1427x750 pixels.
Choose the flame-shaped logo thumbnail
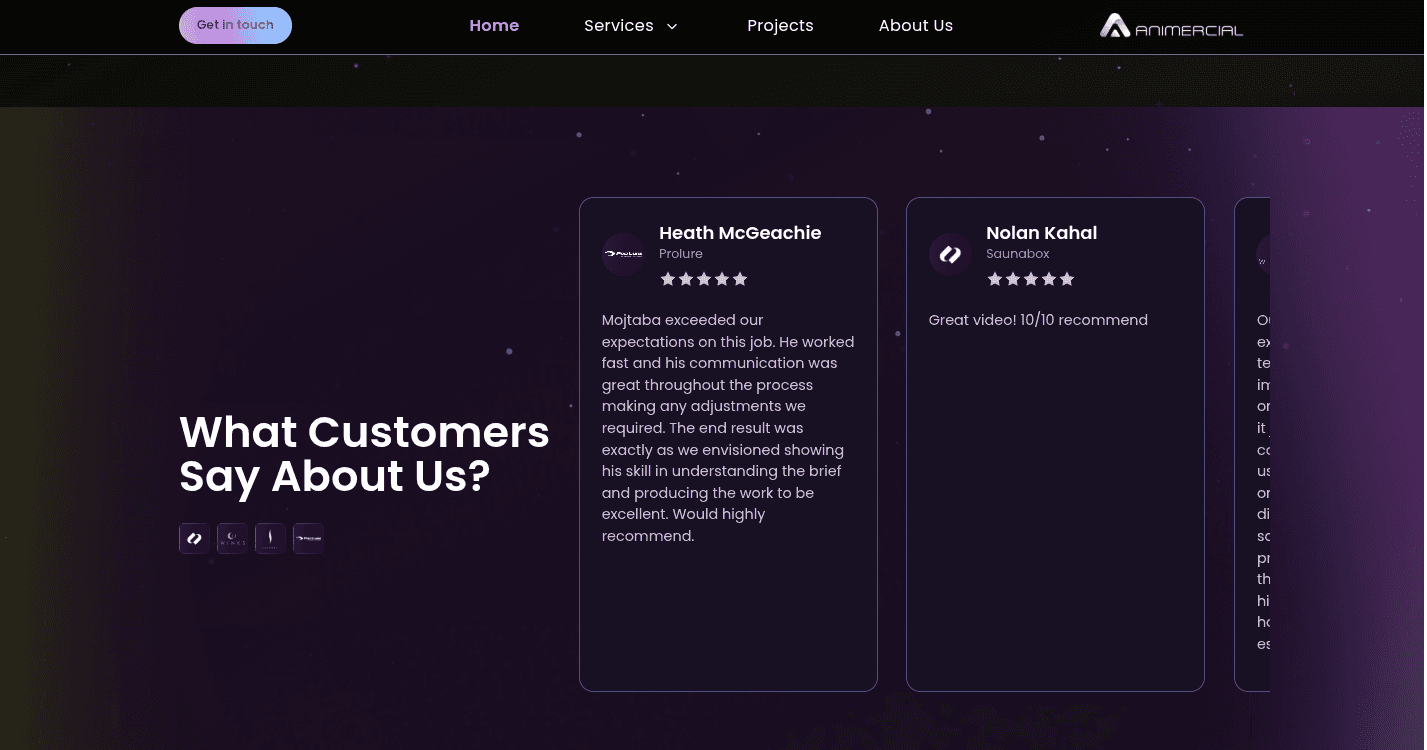pos(270,538)
